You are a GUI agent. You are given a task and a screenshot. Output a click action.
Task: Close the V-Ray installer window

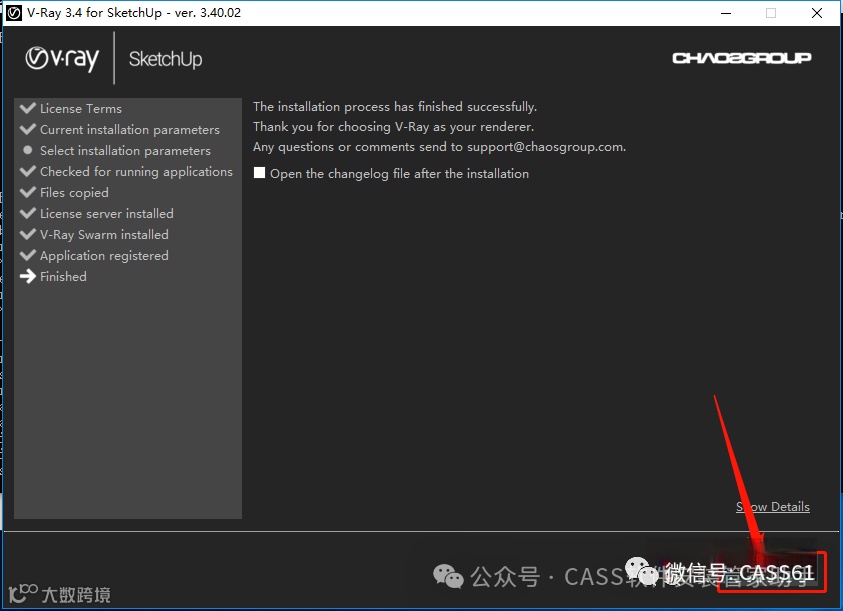pos(817,13)
